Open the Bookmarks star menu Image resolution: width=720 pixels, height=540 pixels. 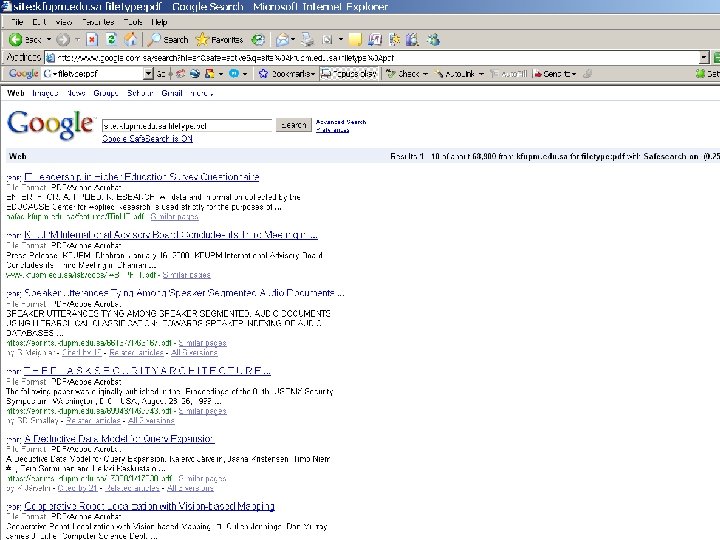point(287,73)
